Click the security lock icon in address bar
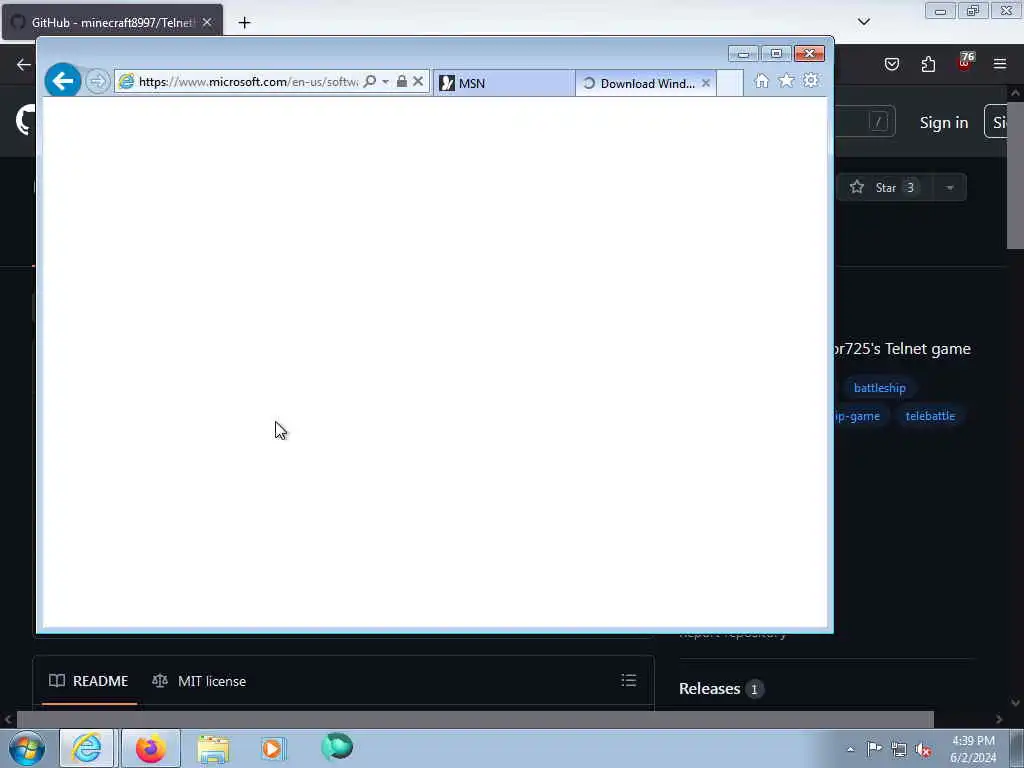The height and width of the screenshot is (768, 1024). coord(402,81)
